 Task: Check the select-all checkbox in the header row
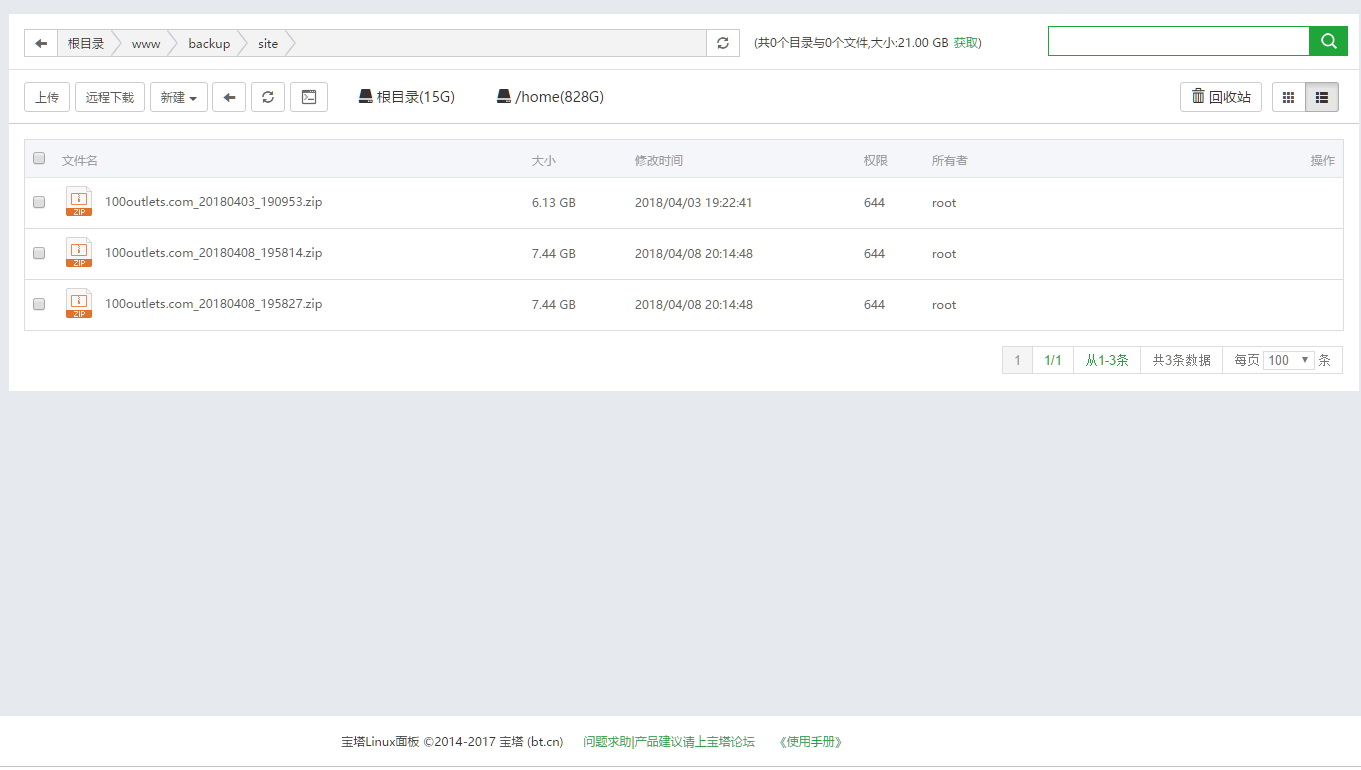(x=38, y=158)
